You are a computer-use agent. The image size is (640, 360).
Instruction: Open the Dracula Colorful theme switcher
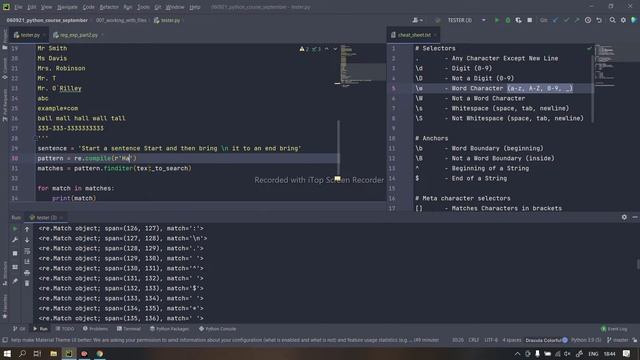coord(546,340)
